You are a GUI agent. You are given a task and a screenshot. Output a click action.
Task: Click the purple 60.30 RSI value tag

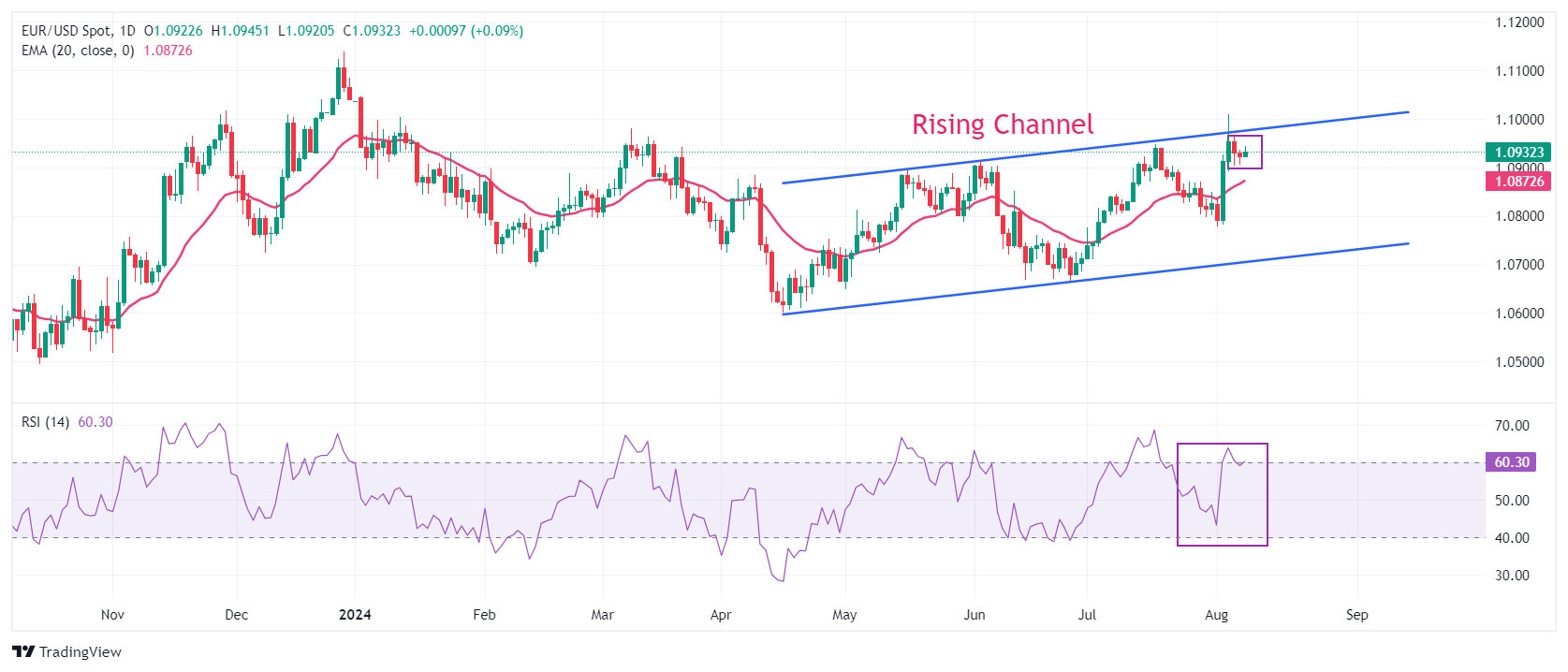click(x=1511, y=461)
